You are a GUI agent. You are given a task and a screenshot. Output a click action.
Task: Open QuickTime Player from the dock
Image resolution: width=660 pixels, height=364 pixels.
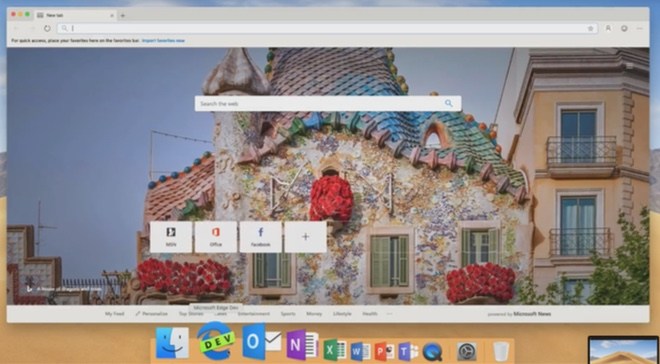pyautogui.click(x=432, y=352)
